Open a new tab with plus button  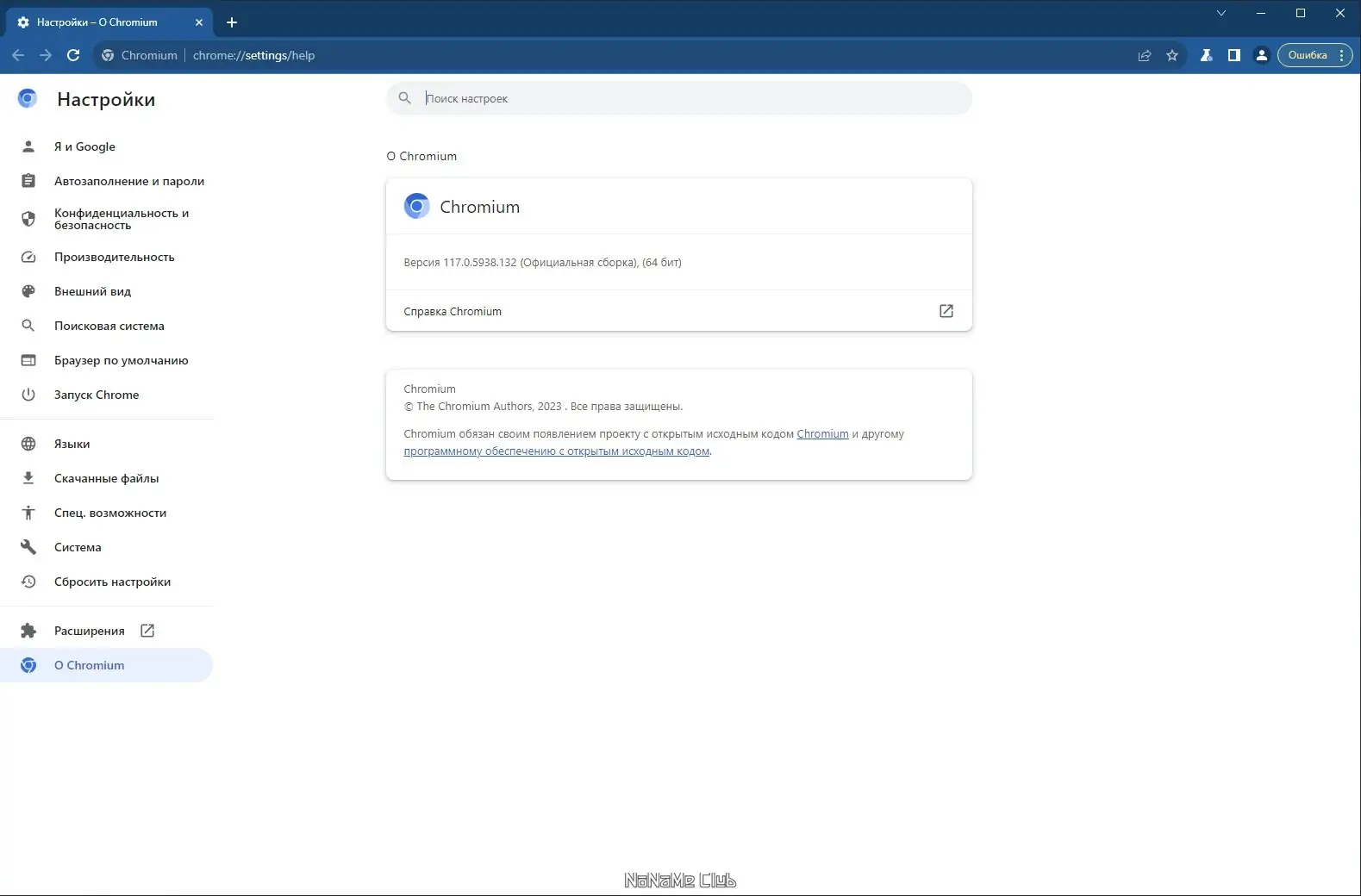click(x=232, y=22)
